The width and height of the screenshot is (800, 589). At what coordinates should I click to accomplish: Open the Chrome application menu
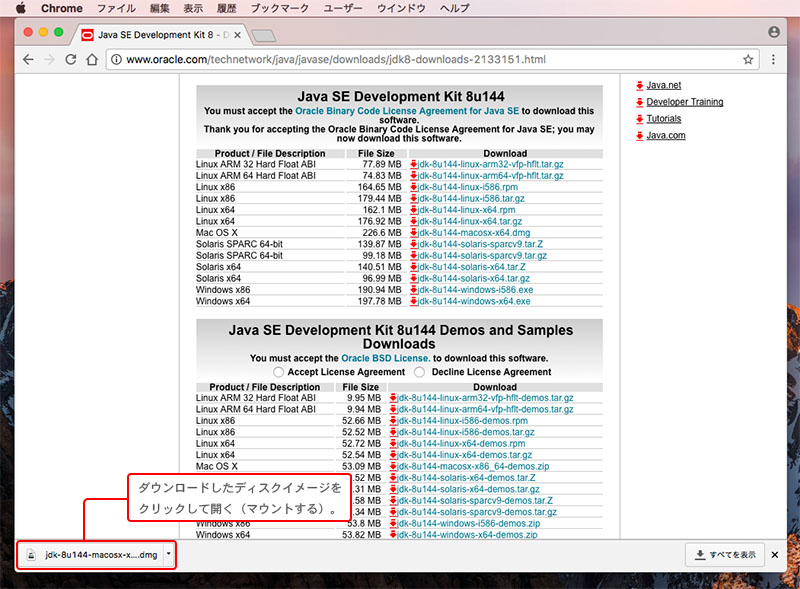(62, 8)
